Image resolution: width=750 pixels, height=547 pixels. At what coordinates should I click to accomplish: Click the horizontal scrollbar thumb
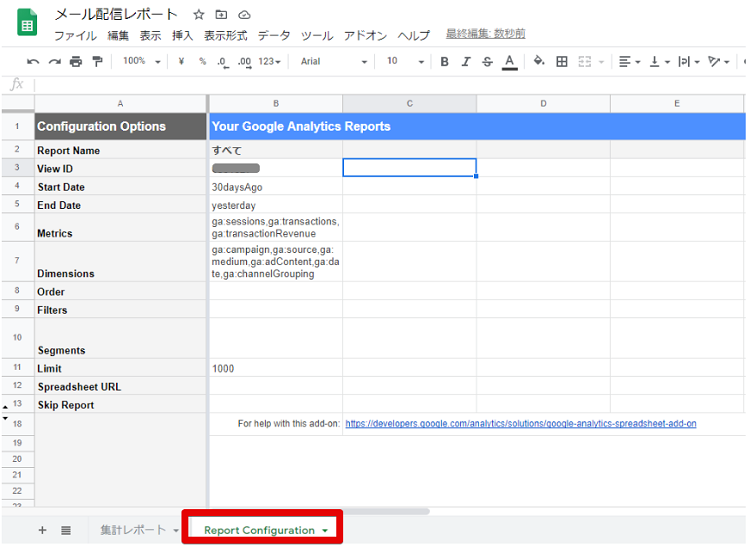[x=385, y=511]
